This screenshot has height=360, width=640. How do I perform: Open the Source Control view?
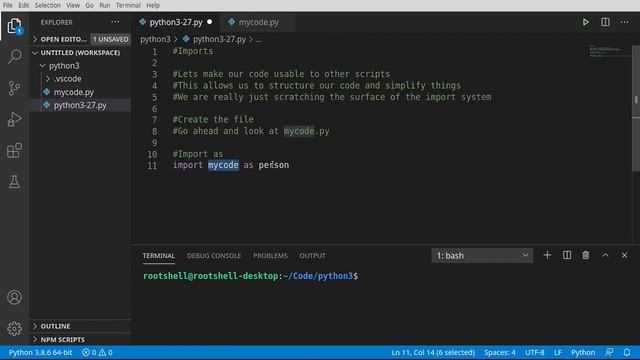[x=14, y=88]
